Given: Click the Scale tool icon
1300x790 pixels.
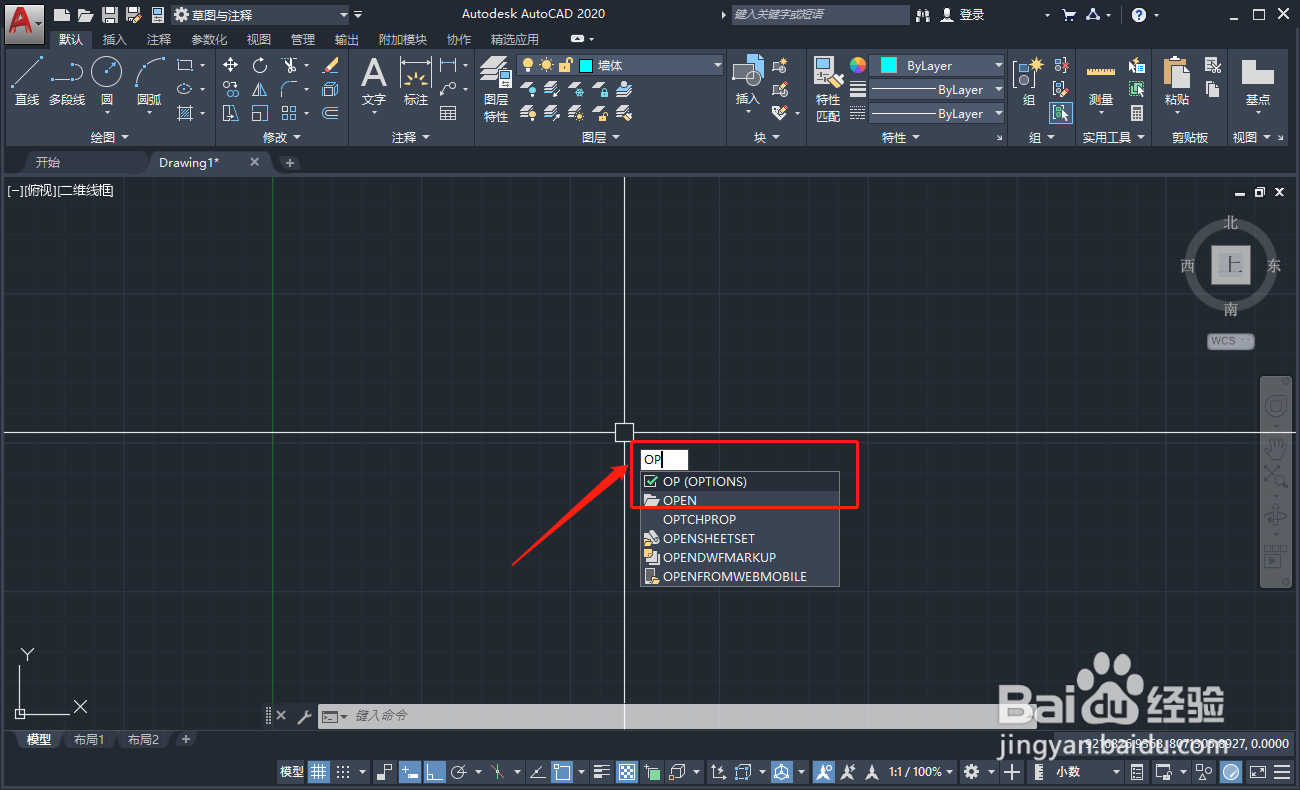Looking at the screenshot, I should click(260, 113).
